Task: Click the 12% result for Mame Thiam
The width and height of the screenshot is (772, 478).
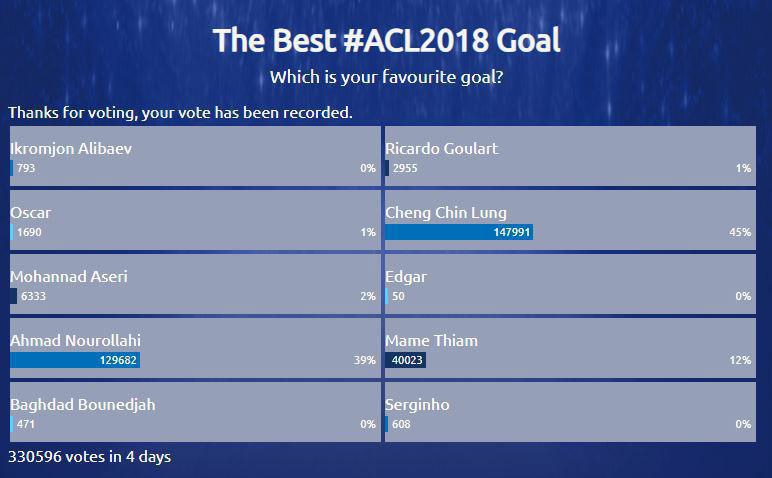Action: pyautogui.click(x=740, y=360)
